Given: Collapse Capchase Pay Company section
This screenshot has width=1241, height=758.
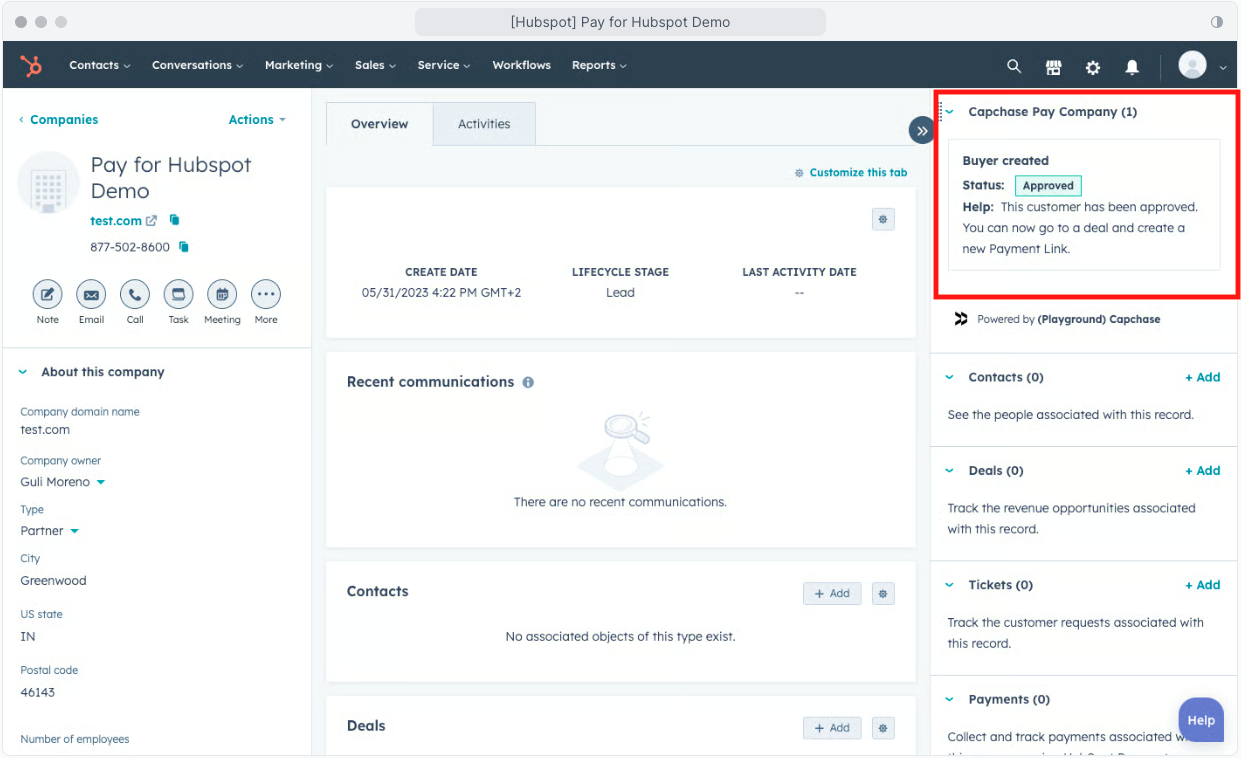Looking at the screenshot, I should click(950, 112).
